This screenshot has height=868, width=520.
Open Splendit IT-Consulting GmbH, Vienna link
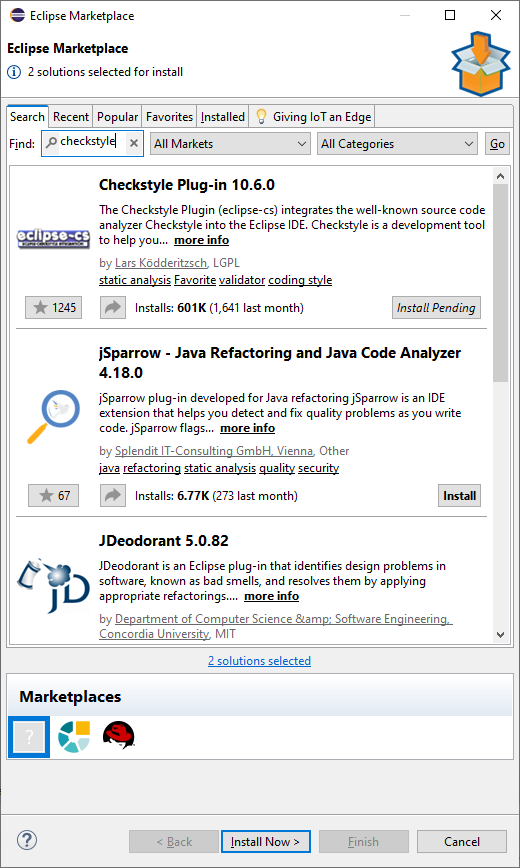pyautogui.click(x=214, y=451)
